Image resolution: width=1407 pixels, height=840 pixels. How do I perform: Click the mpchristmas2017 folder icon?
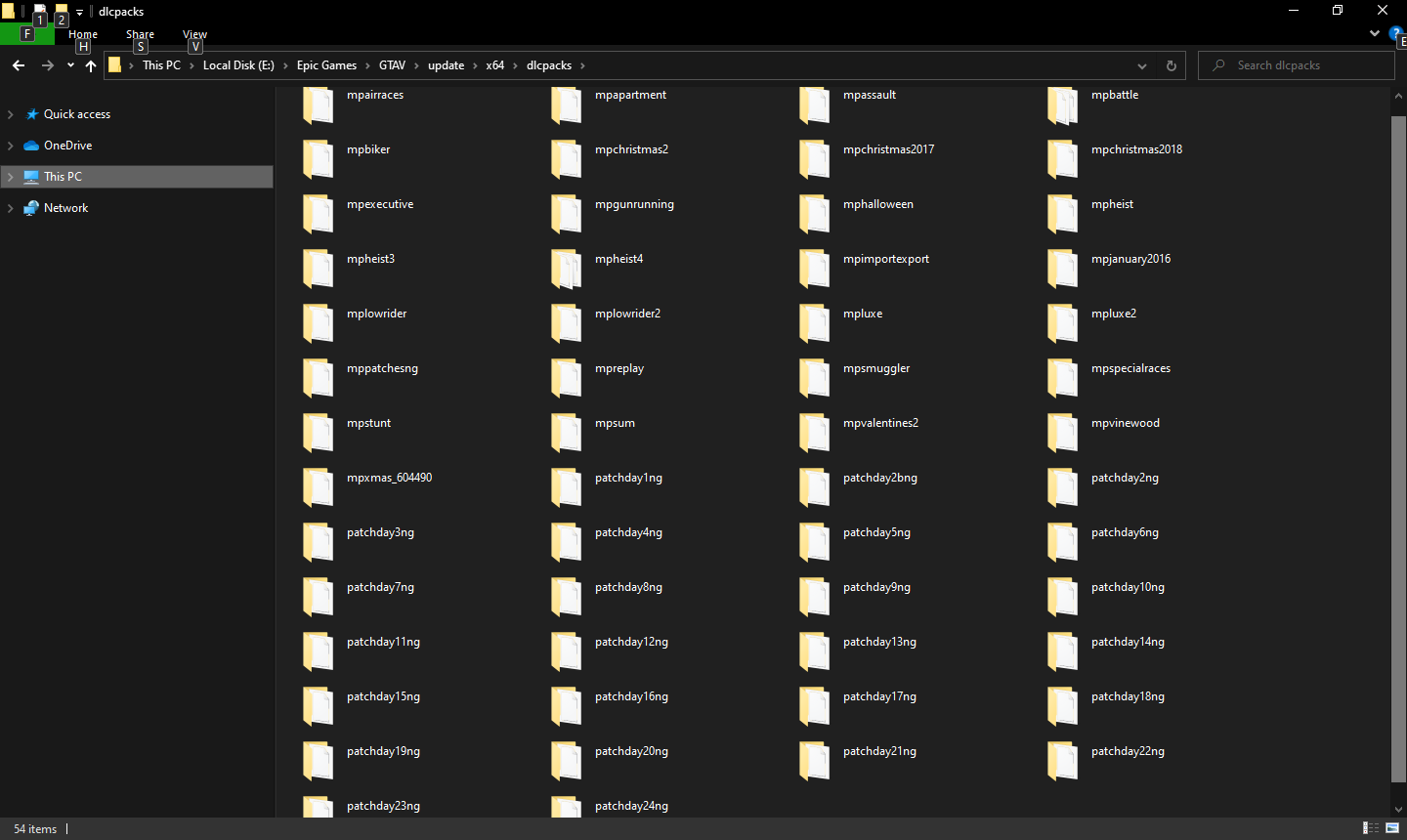click(814, 158)
